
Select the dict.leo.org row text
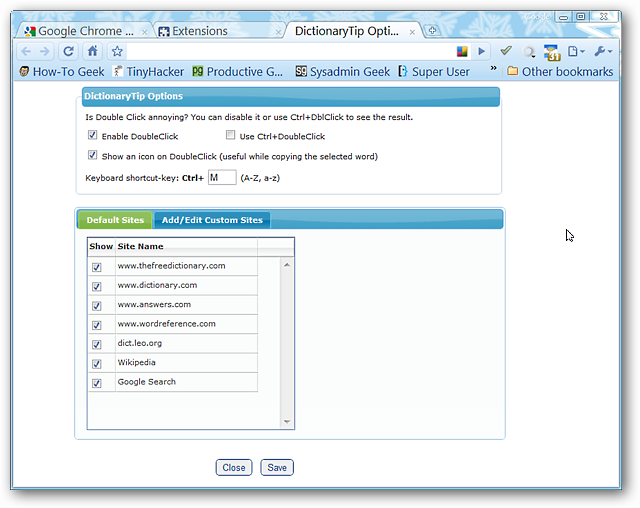(x=140, y=343)
